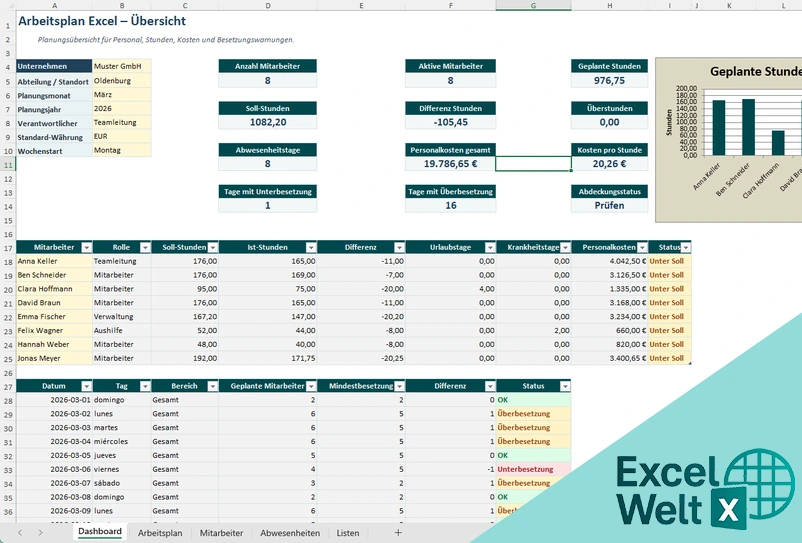
Task: Switch to the Dashboard sheet tab
Action: [x=100, y=532]
